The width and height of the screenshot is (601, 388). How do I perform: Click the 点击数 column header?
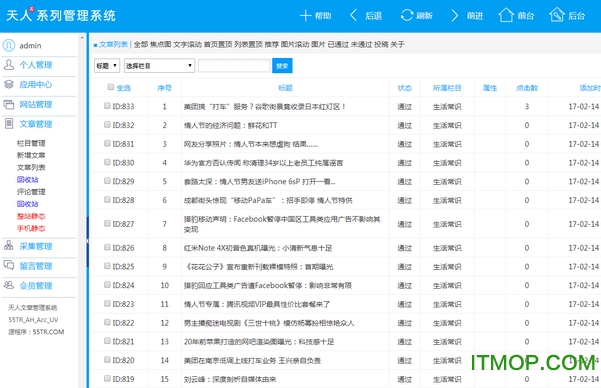[x=527, y=88]
